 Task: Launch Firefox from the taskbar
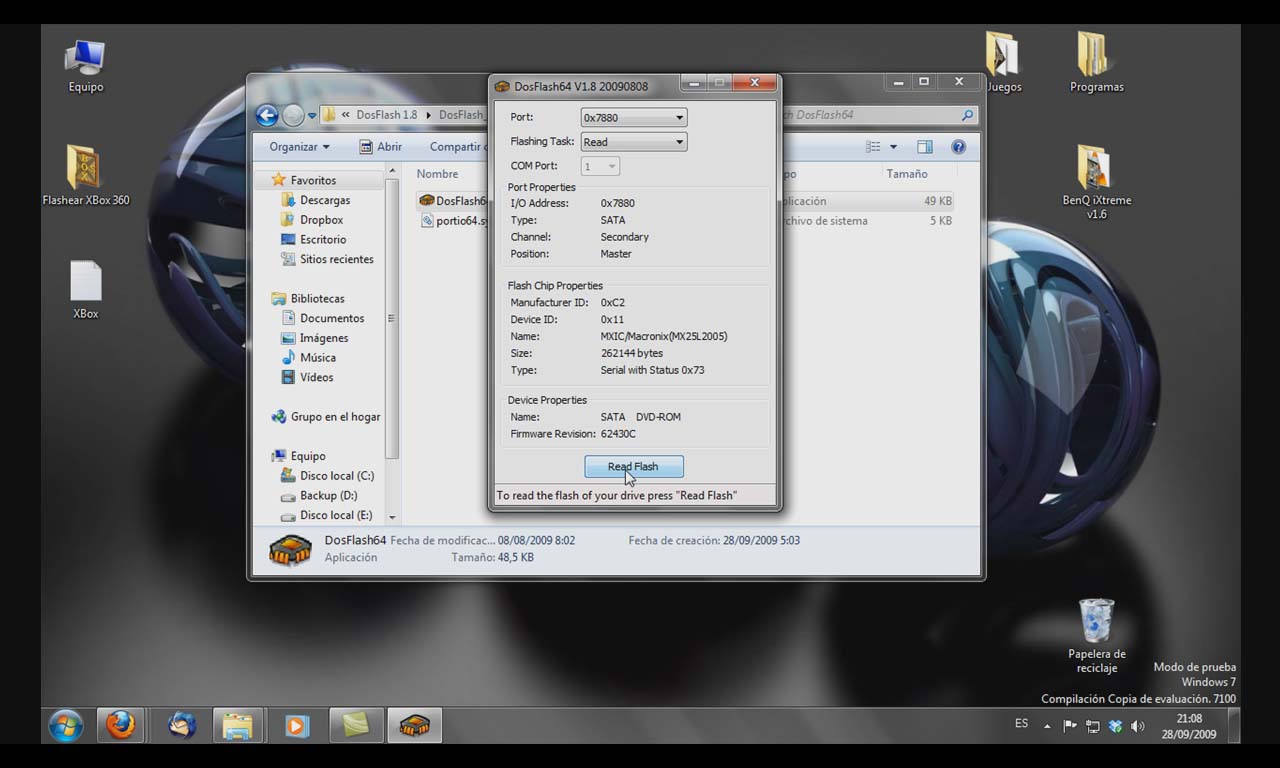121,725
